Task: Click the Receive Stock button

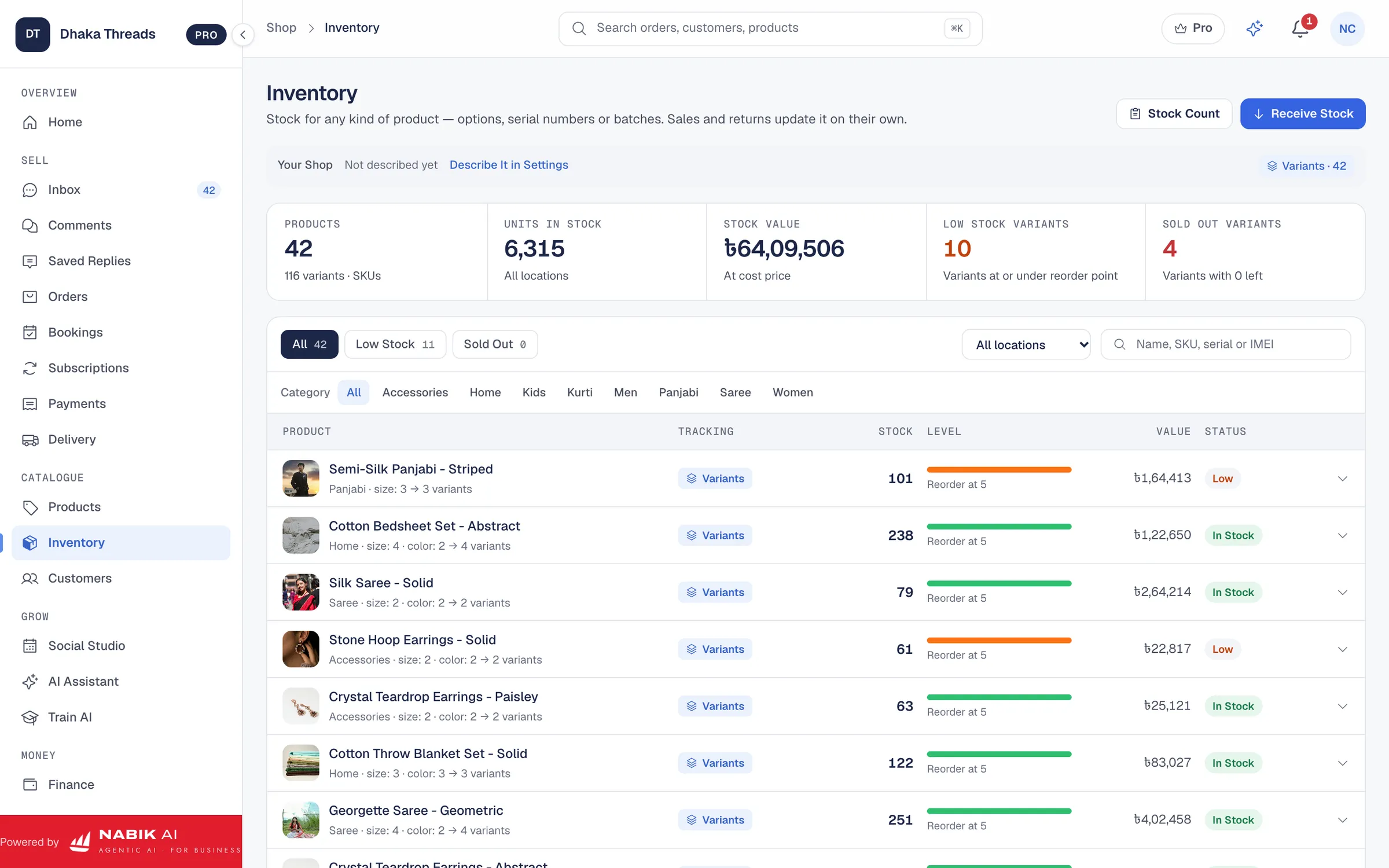Action: (x=1303, y=114)
